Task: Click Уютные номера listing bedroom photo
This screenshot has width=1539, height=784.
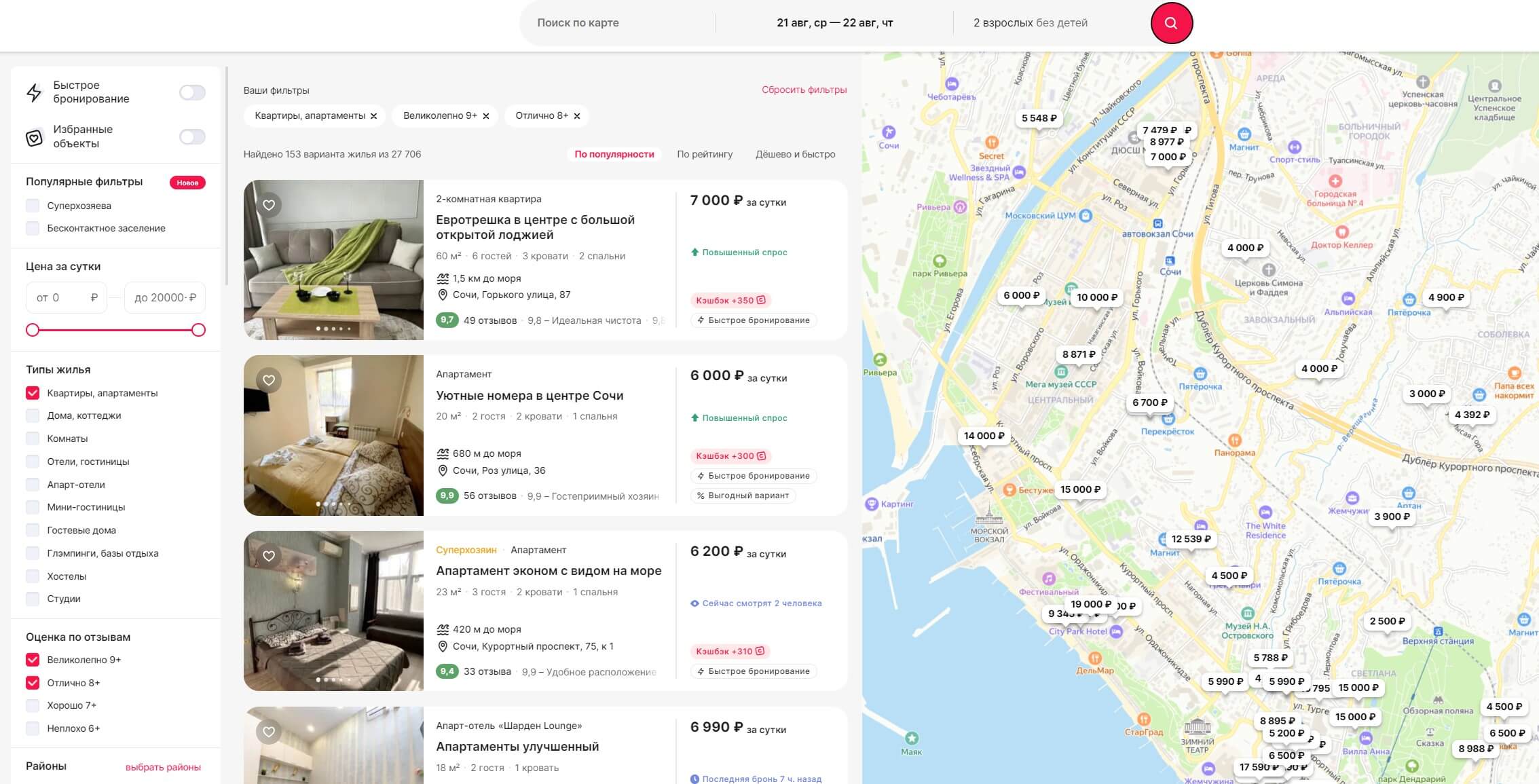Action: 333,435
